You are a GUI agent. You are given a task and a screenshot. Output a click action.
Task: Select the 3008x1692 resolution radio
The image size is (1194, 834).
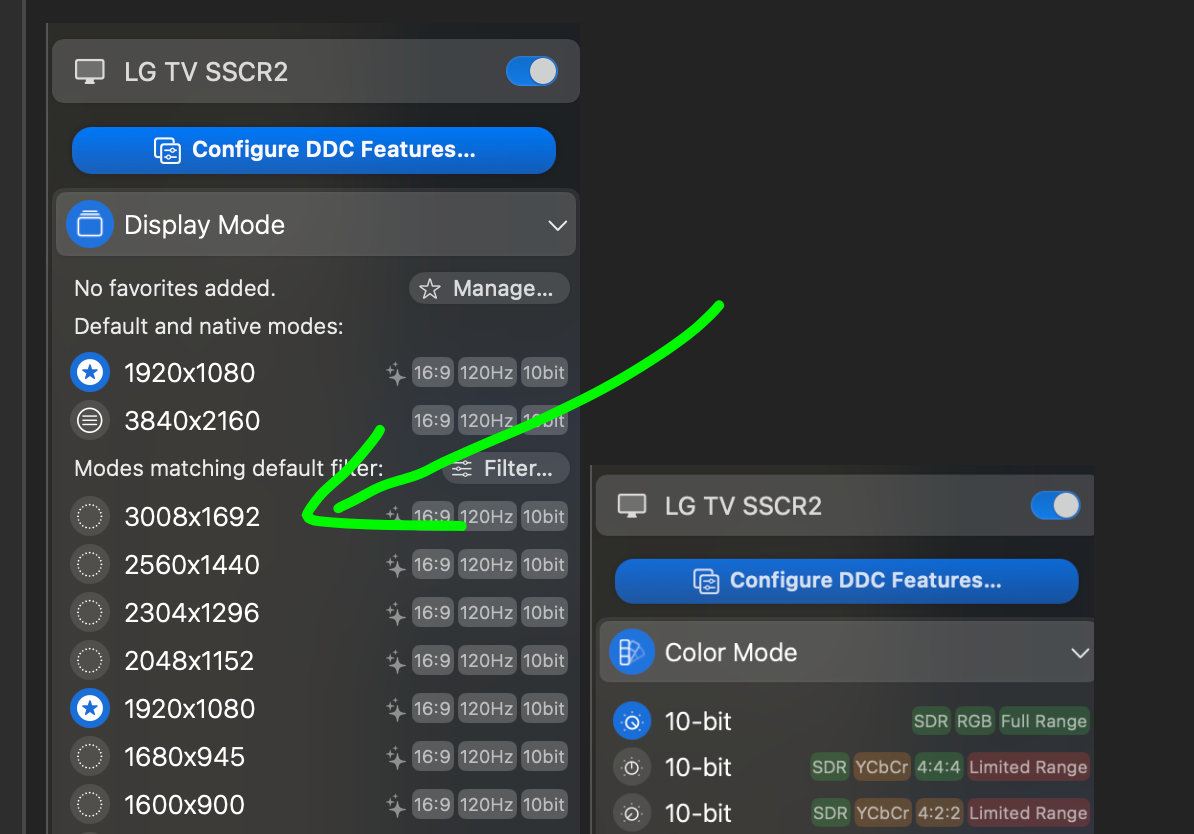(x=90, y=516)
